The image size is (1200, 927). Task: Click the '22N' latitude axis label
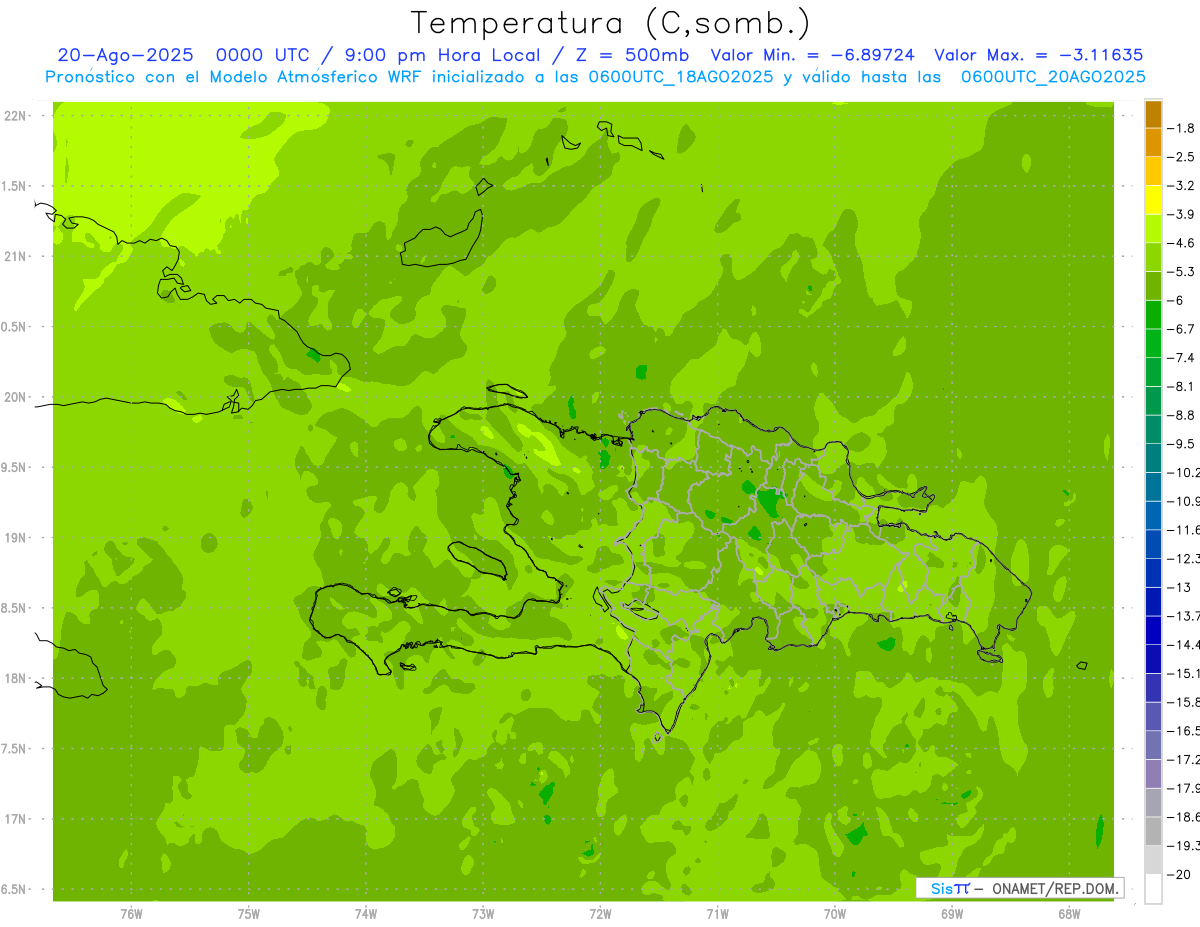coord(15,116)
